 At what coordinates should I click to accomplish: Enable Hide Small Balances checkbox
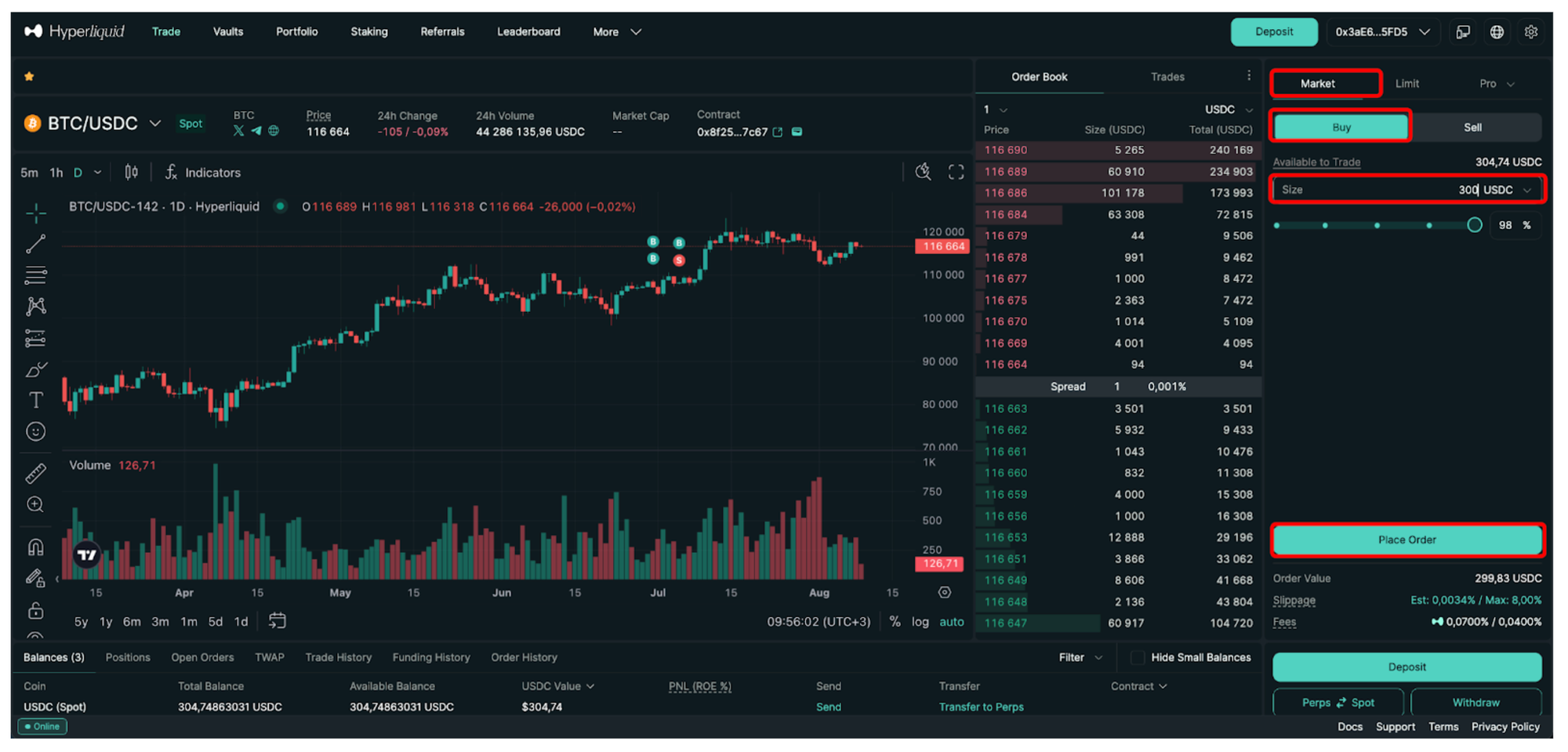coord(1138,657)
